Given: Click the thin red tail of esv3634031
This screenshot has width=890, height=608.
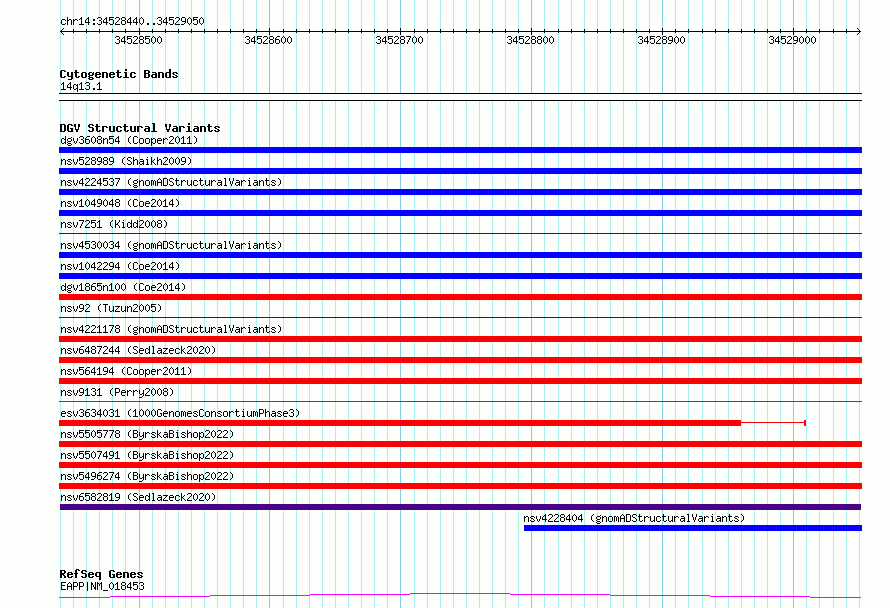Looking at the screenshot, I should click(x=774, y=423).
